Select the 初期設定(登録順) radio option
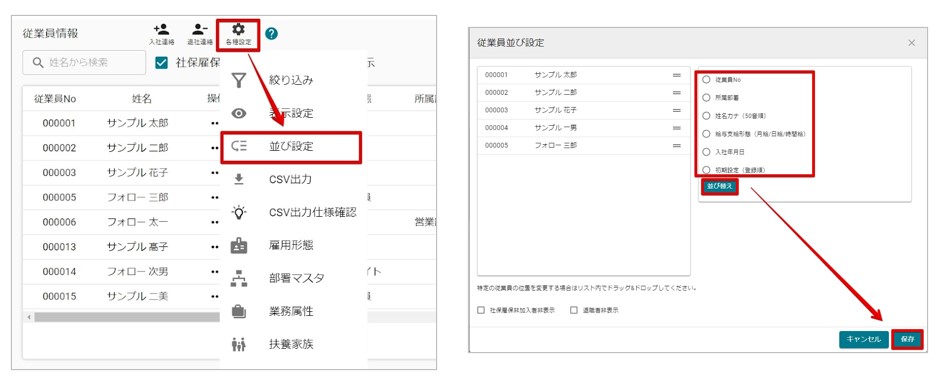The width and height of the screenshot is (940, 377). point(706,170)
